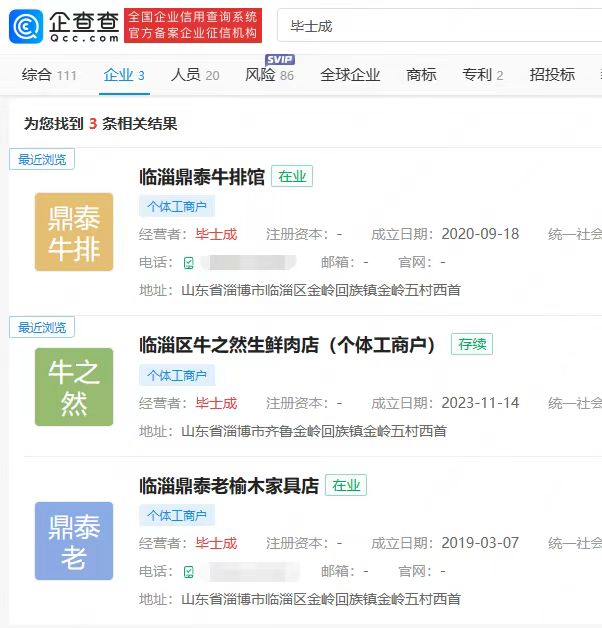Click address of 临淄鼎泰老榆木家具店
The width and height of the screenshot is (602, 628).
[x=321, y=599]
